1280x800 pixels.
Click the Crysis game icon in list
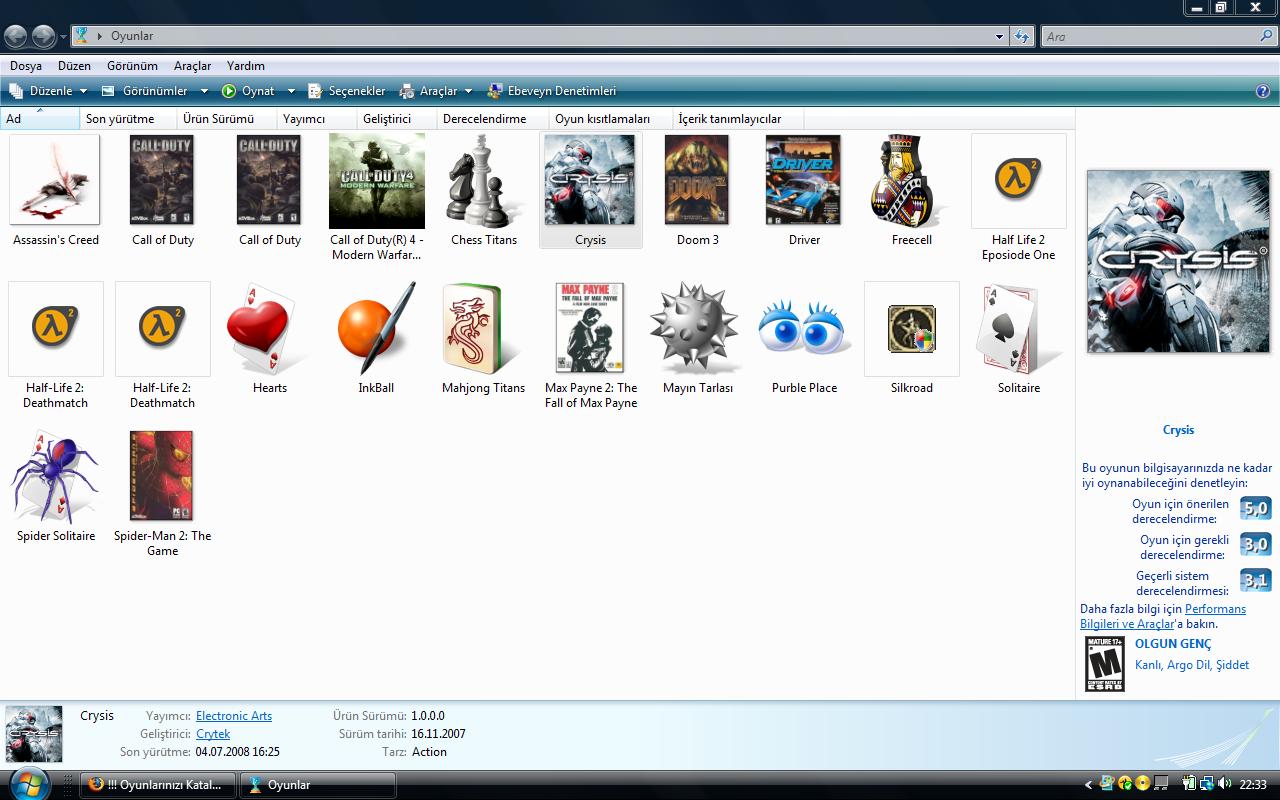(590, 180)
